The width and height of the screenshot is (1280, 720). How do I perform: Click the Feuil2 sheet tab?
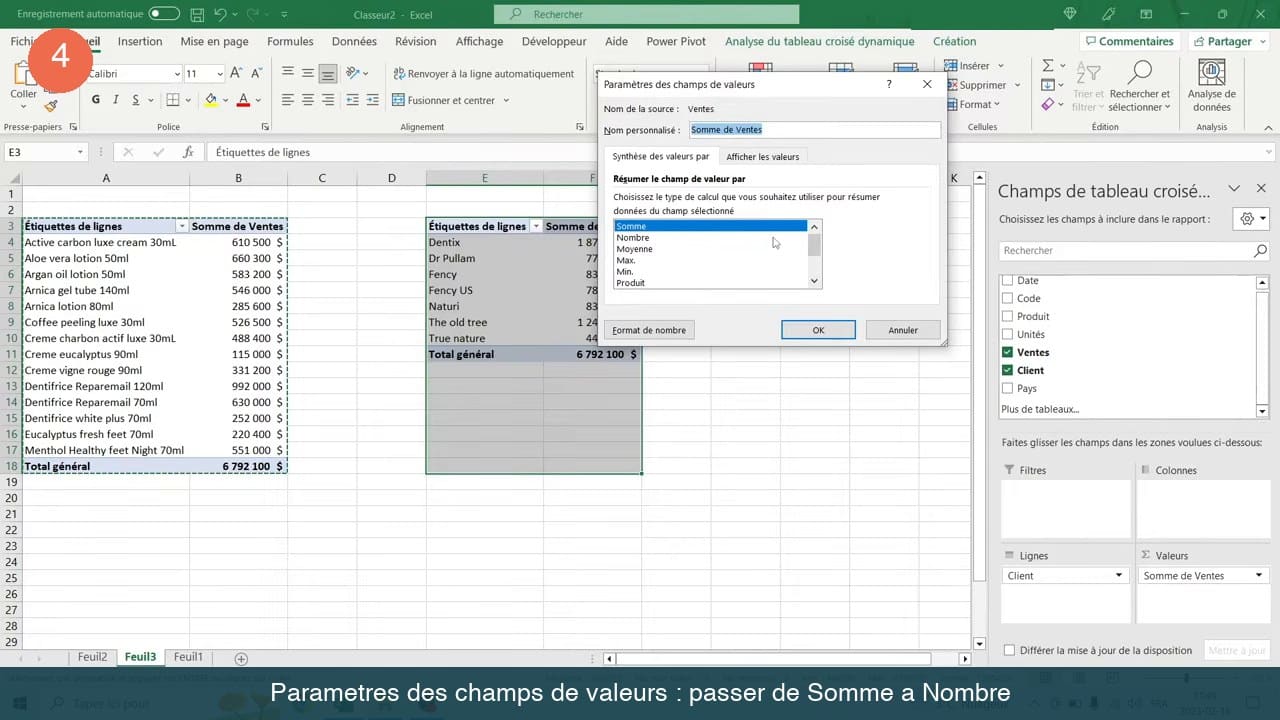pyautogui.click(x=92, y=658)
